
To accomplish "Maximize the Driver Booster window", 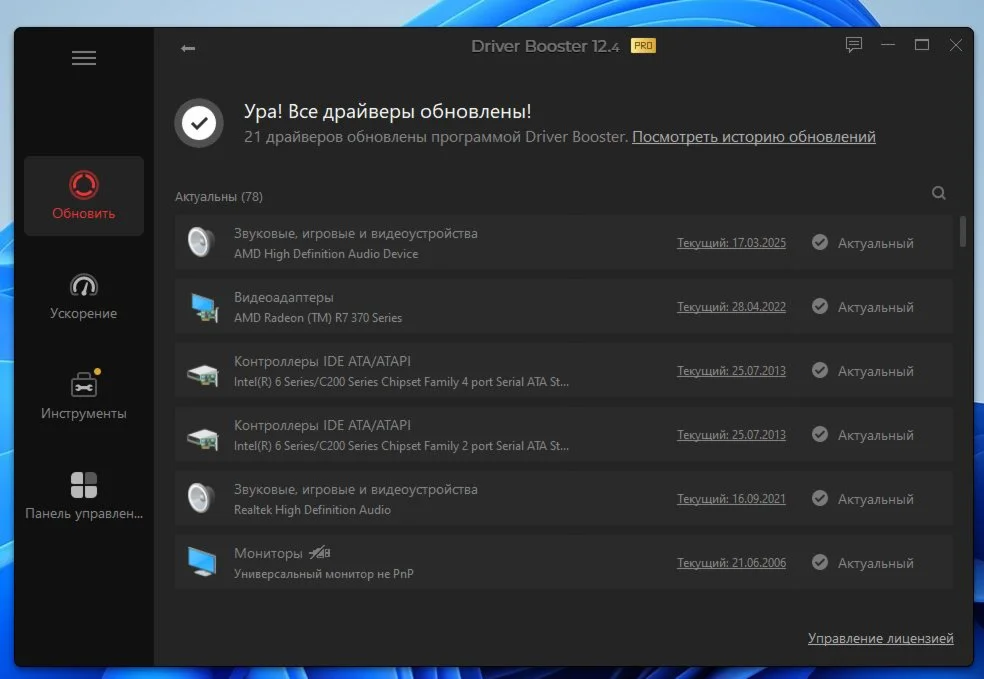I will (x=921, y=45).
